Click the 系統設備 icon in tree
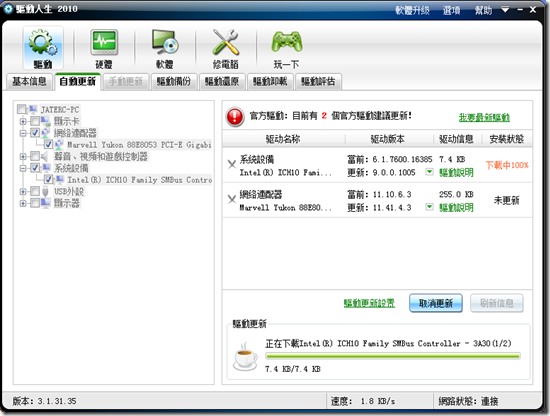550x416 pixels. click(x=46, y=168)
